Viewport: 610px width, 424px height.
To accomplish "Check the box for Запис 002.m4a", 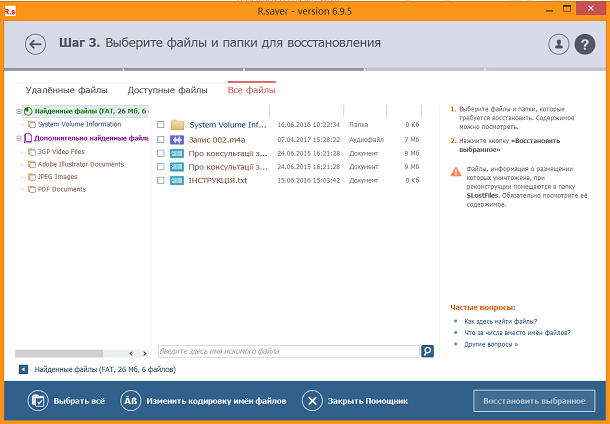I will click(x=160, y=139).
